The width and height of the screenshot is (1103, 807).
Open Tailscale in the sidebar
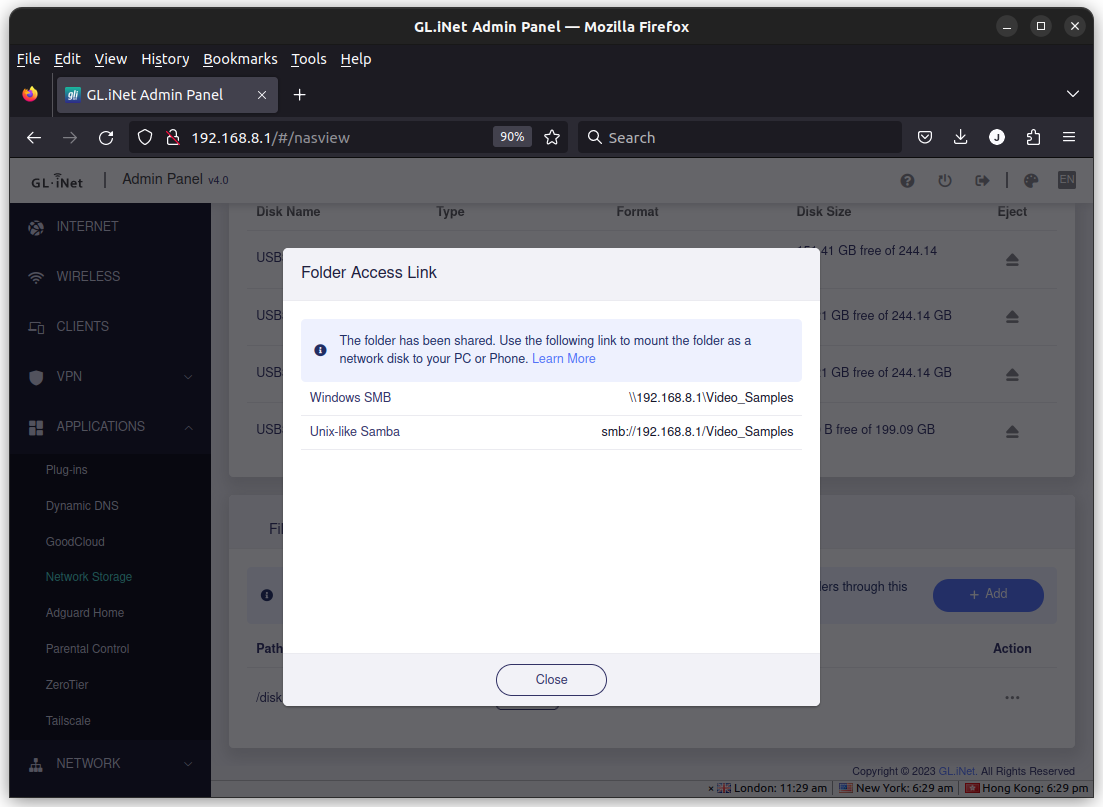(x=68, y=720)
